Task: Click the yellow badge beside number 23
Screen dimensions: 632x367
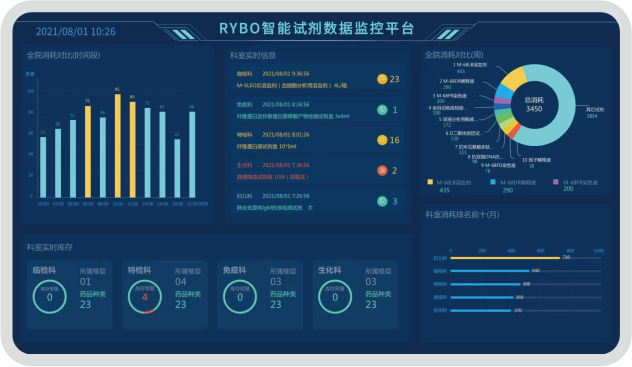Action: (382, 79)
